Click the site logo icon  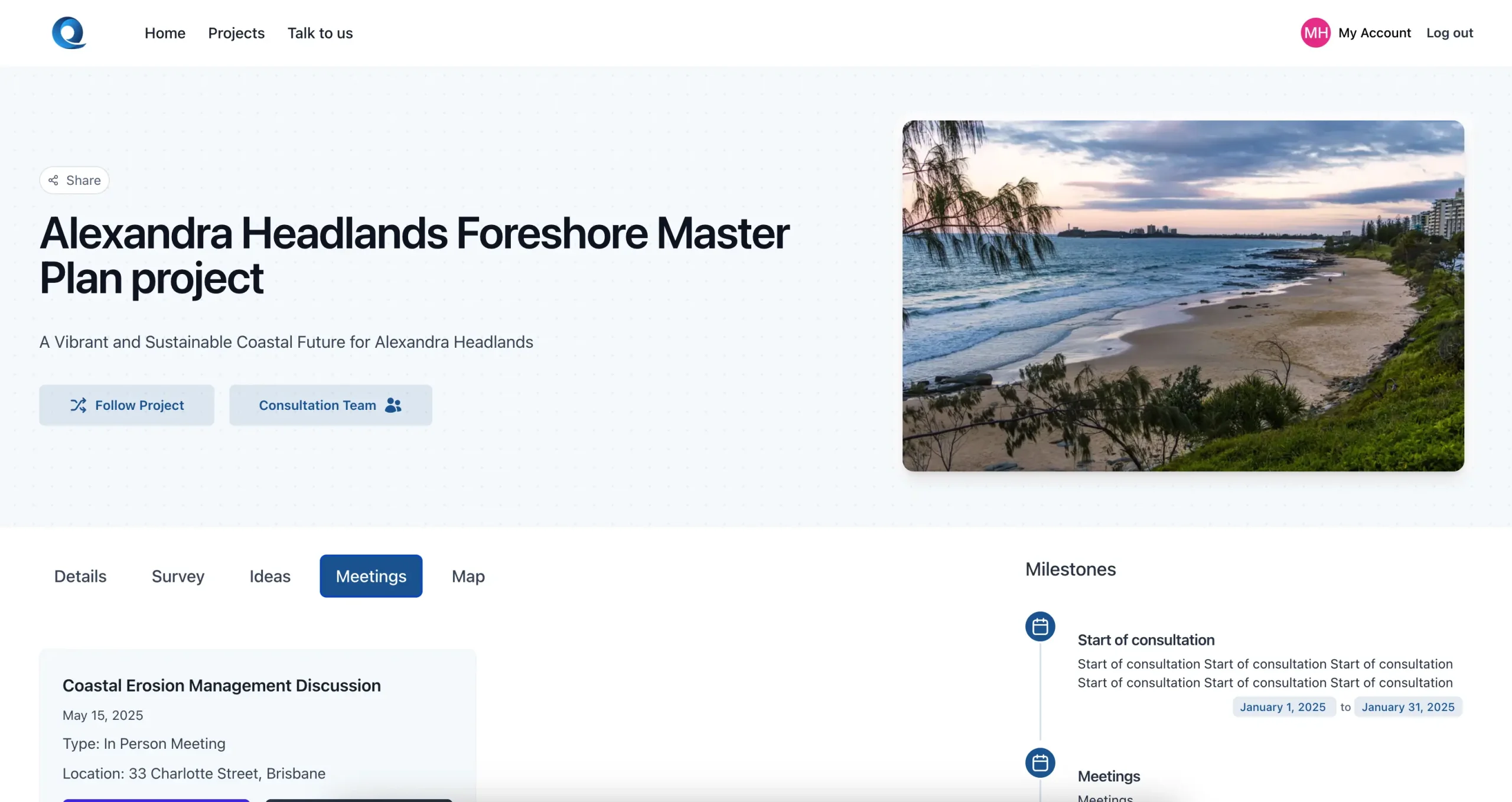click(x=69, y=32)
